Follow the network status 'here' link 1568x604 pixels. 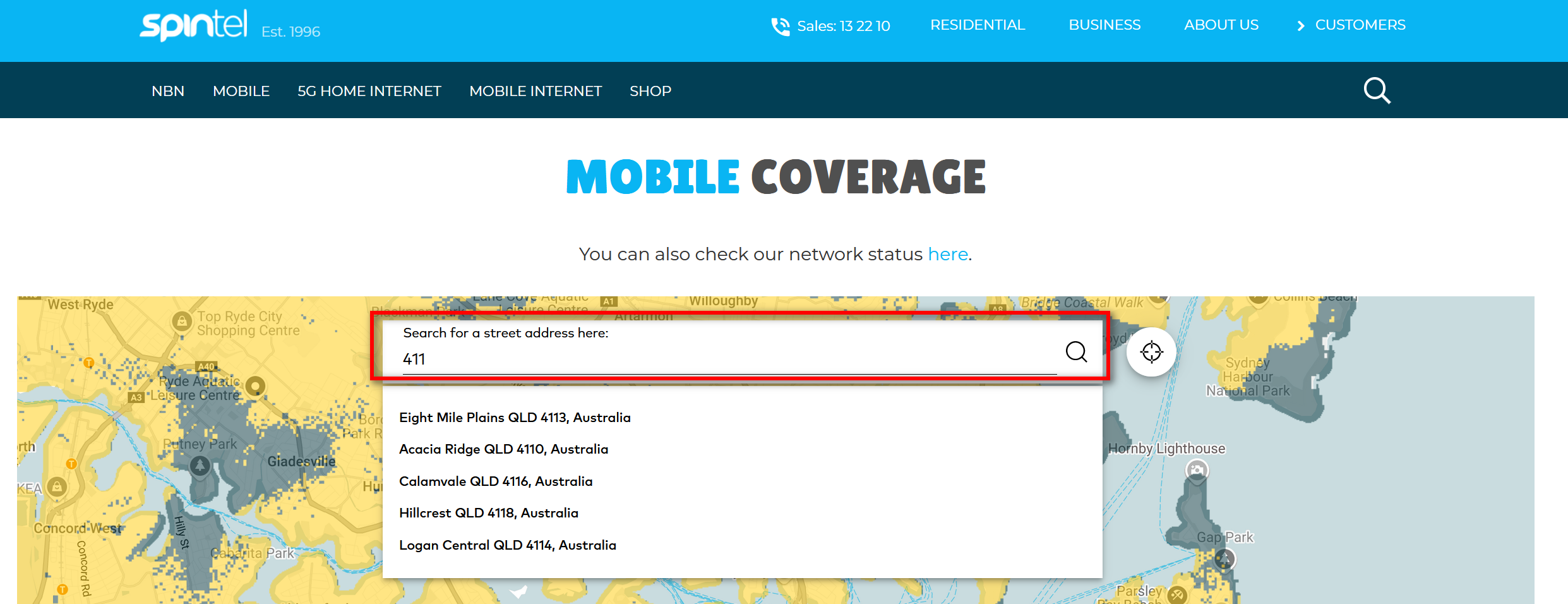coord(948,254)
